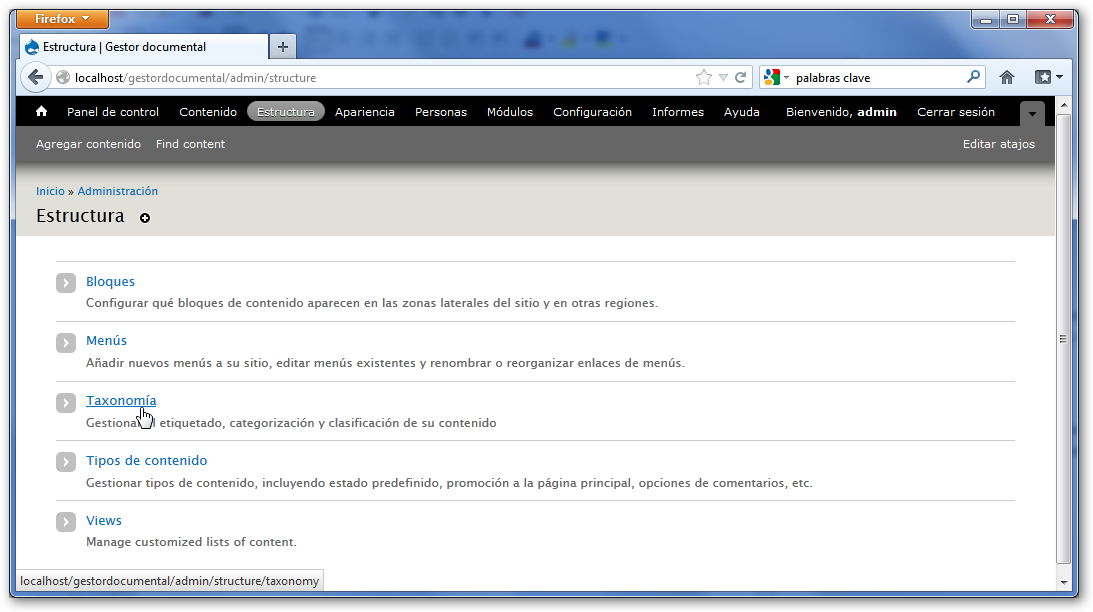The height and width of the screenshot is (612, 1093).
Task: Open the Tipos de contenido link
Action: (x=146, y=460)
